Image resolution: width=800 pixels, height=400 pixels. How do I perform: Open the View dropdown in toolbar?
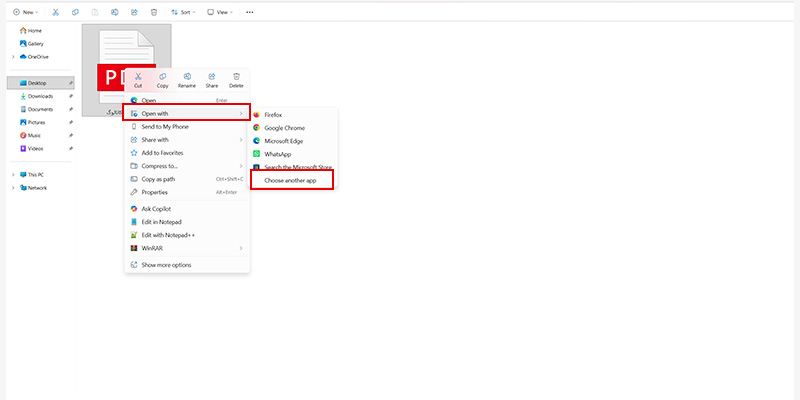[222, 12]
